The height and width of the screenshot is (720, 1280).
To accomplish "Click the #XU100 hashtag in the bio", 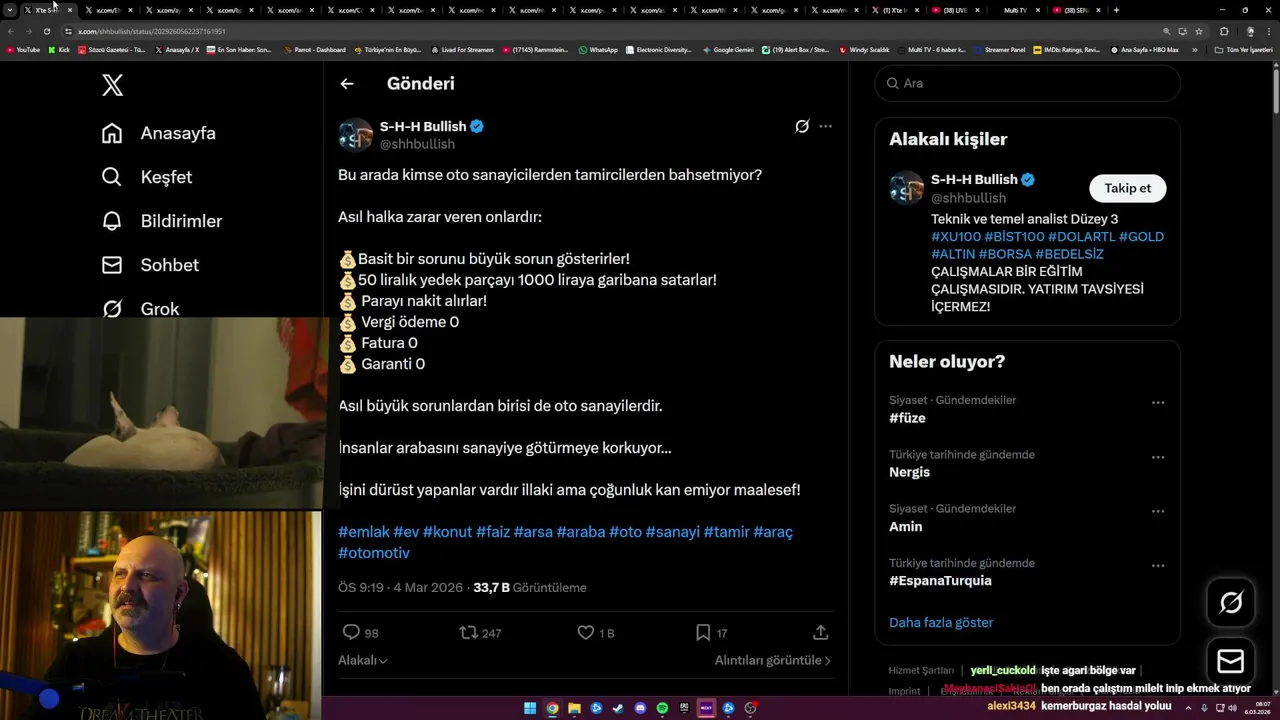I will [956, 237].
